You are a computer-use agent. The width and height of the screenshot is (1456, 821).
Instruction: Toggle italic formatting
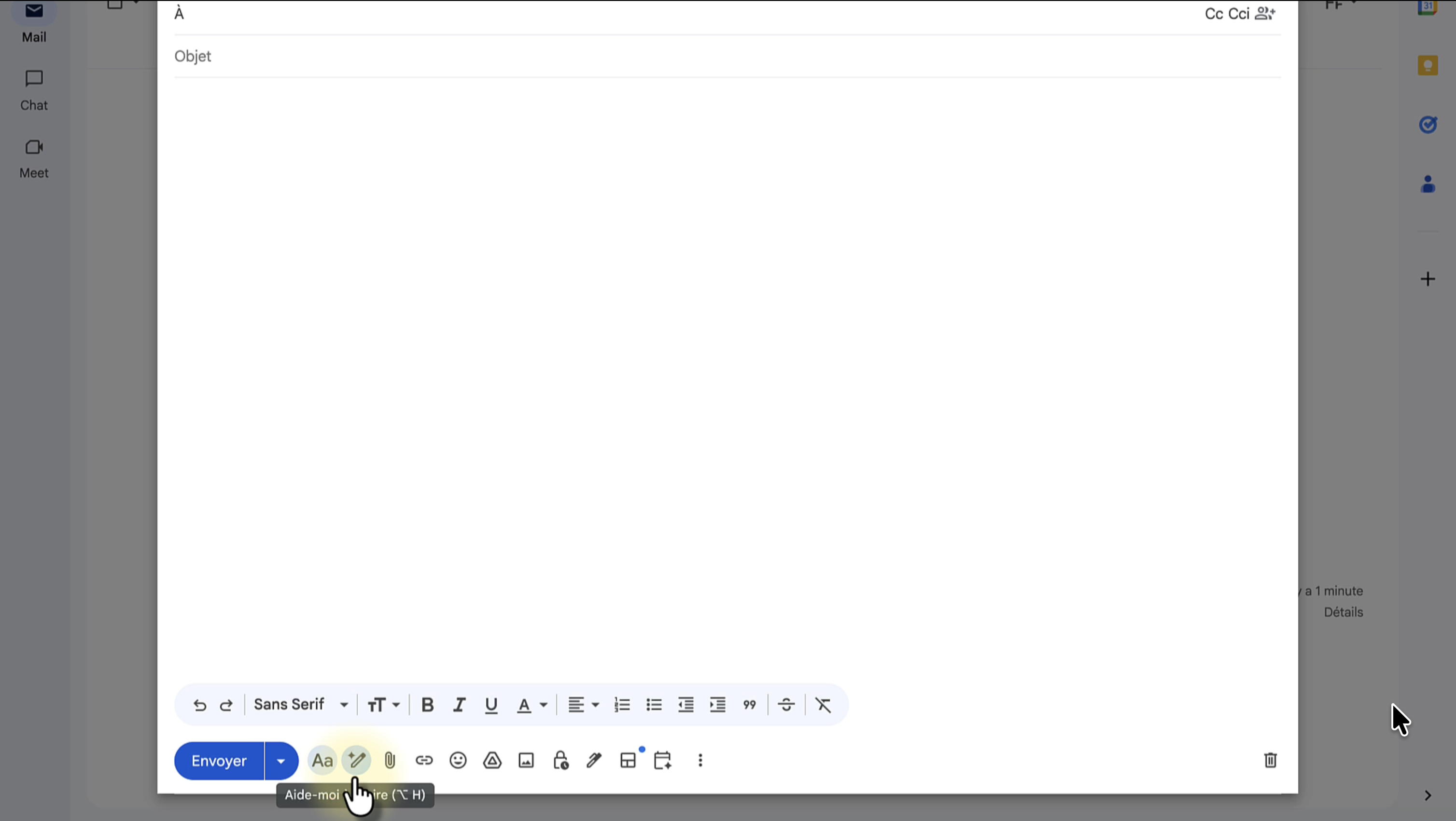[x=459, y=705]
